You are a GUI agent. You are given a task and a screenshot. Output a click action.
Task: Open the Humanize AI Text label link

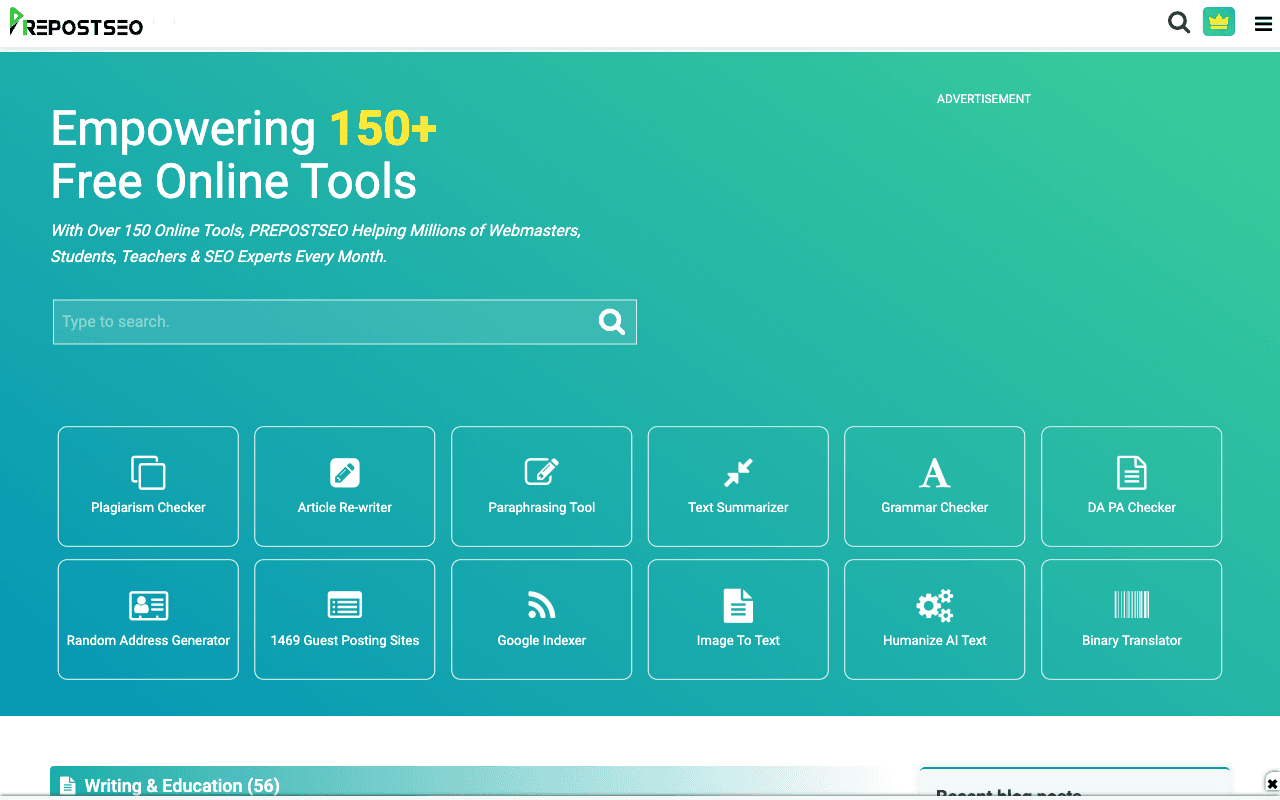click(935, 640)
